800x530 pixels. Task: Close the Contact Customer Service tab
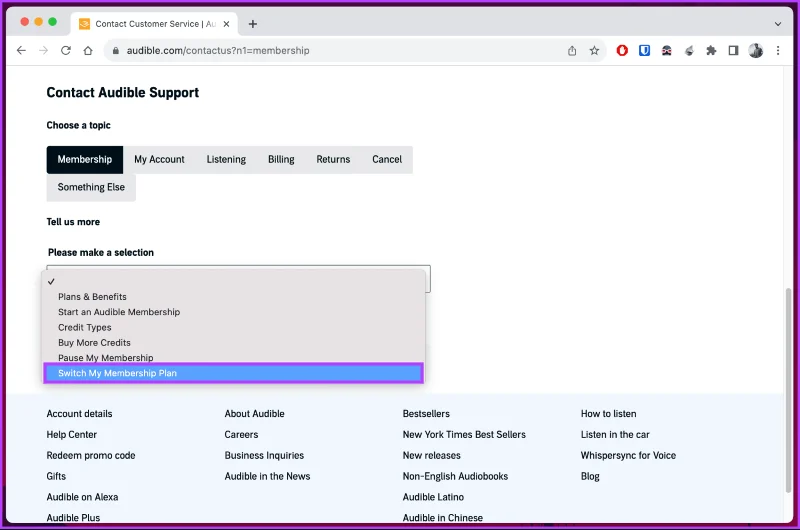[227, 24]
